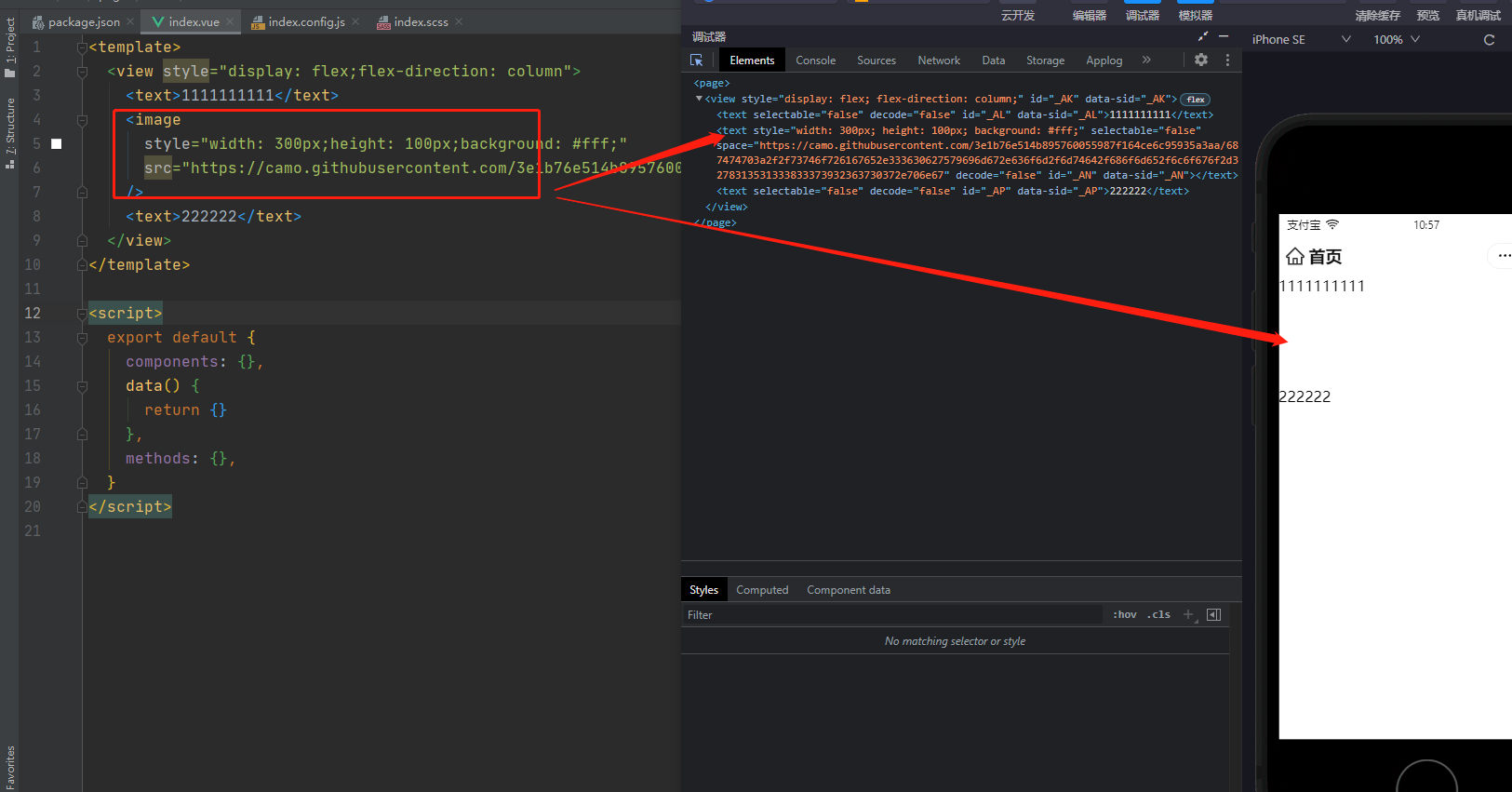1512x792 pixels.
Task: Open the Data tab
Action: click(x=993, y=60)
